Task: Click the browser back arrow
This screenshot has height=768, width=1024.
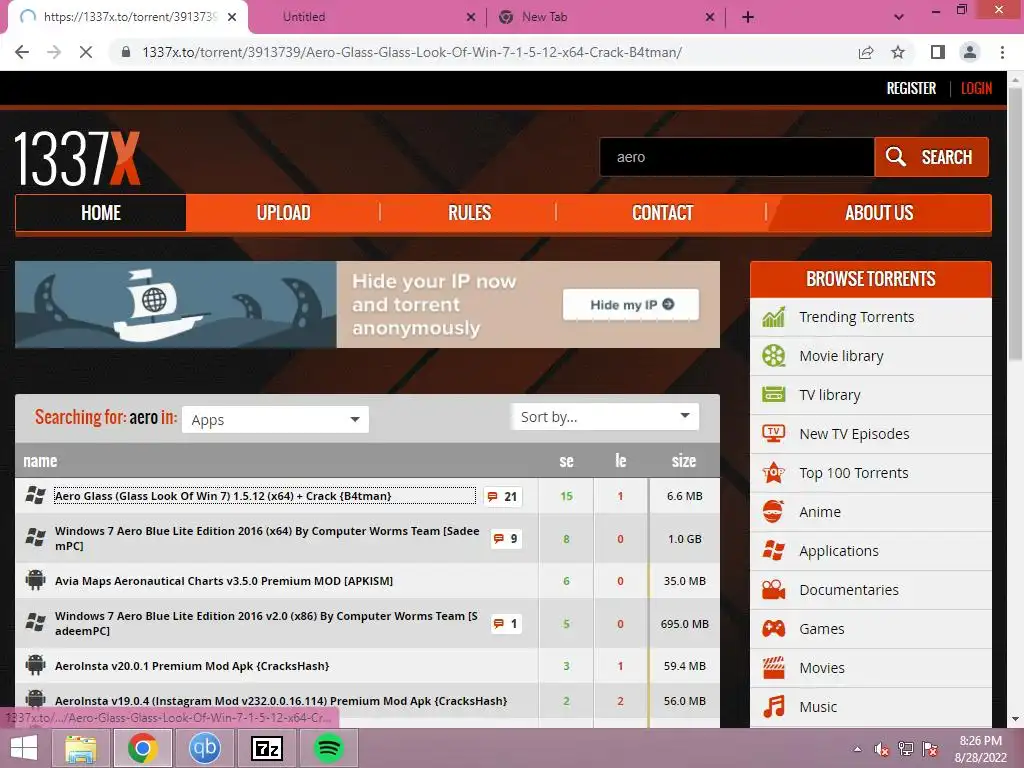Action: 22,52
